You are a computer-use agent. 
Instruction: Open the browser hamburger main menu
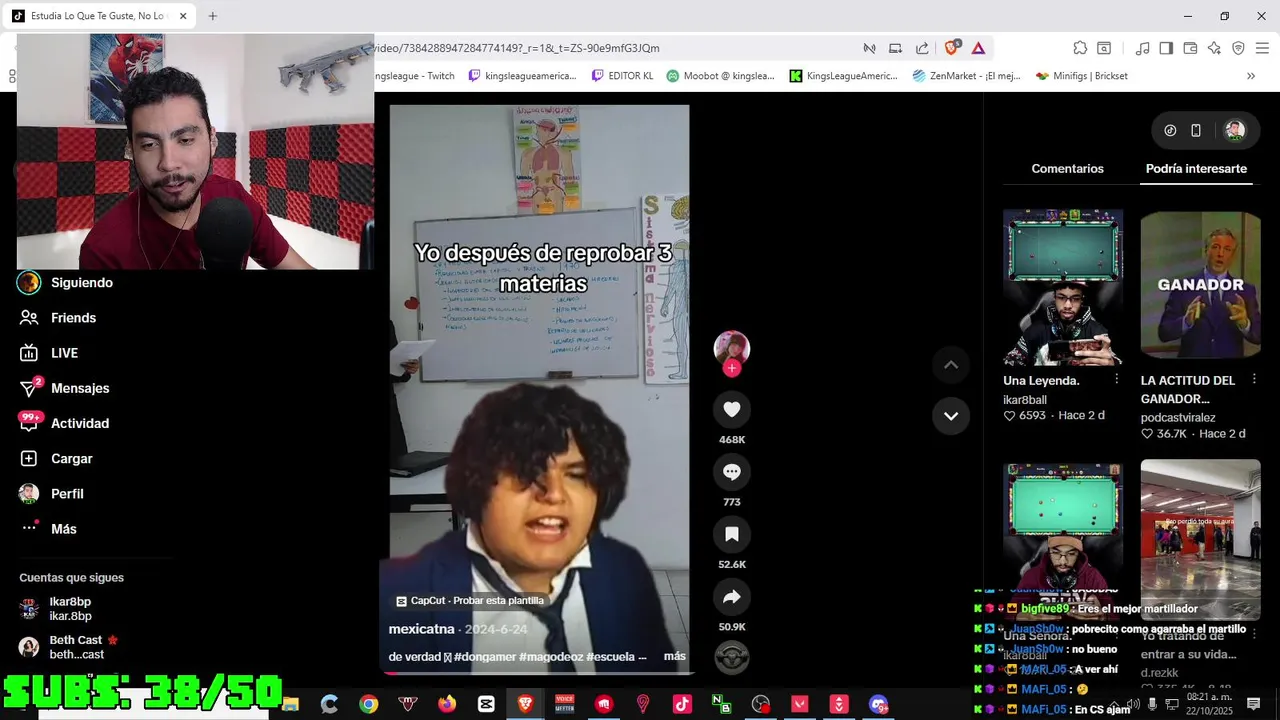[x=1262, y=48]
